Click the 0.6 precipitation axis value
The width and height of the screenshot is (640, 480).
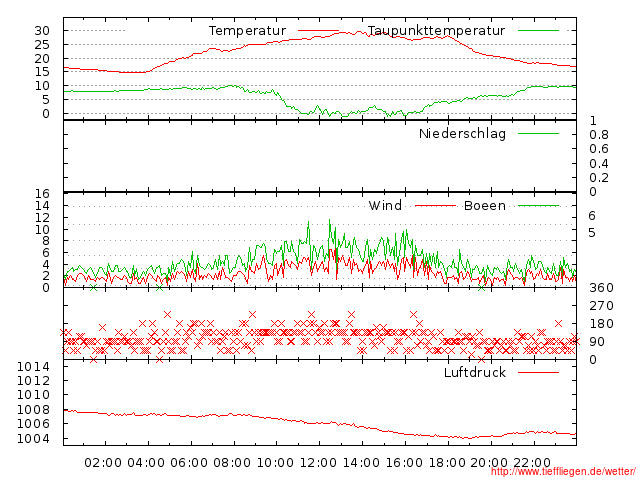tap(599, 149)
